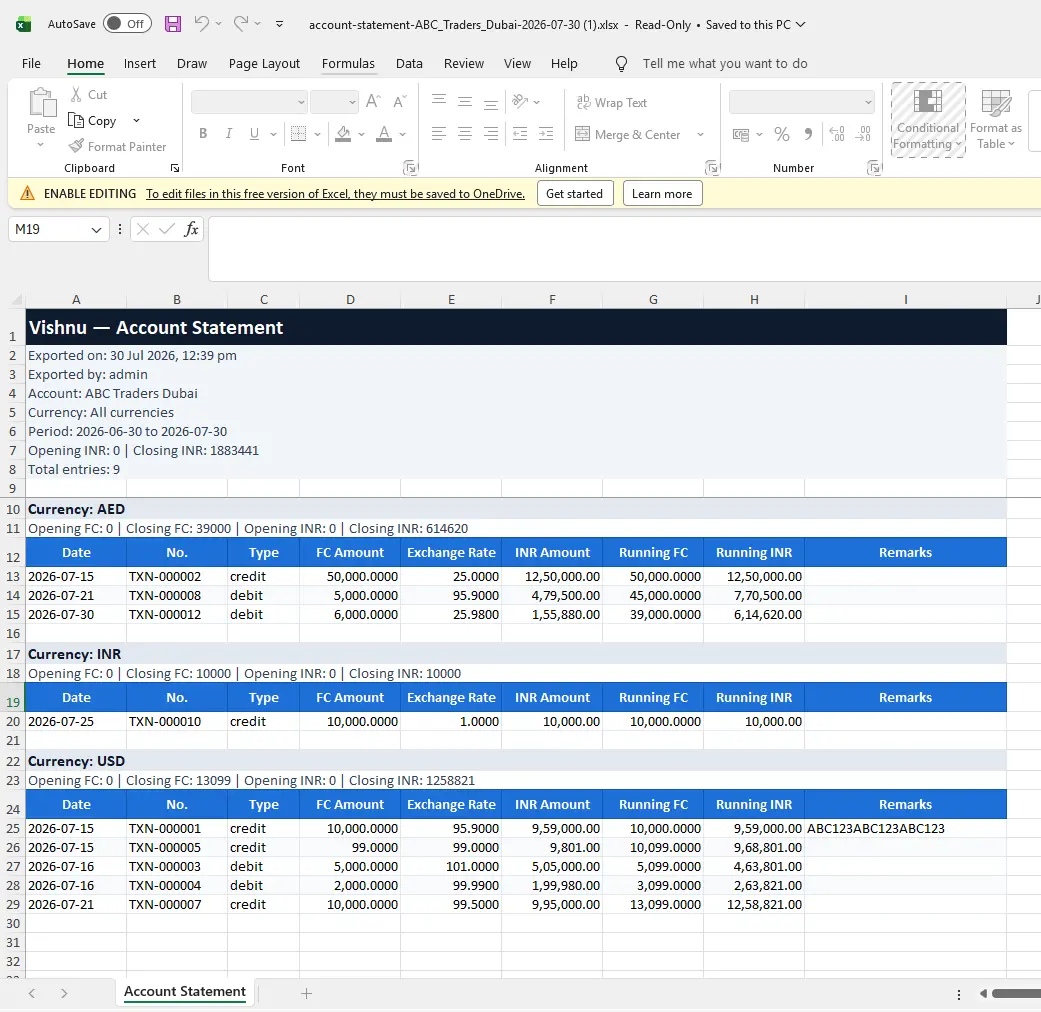The width and height of the screenshot is (1041, 1012).
Task: Click the Top Align icon
Action: (x=439, y=100)
